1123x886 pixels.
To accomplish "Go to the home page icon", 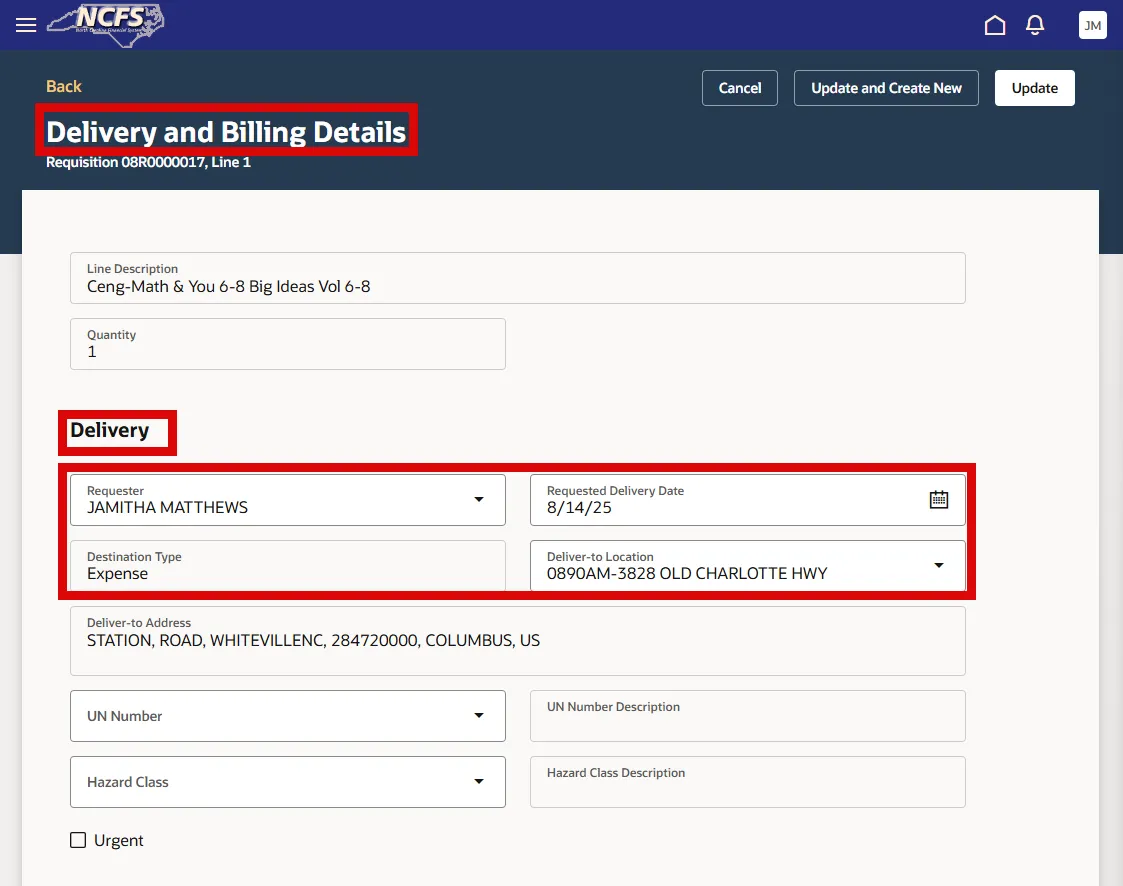I will pyautogui.click(x=995, y=25).
